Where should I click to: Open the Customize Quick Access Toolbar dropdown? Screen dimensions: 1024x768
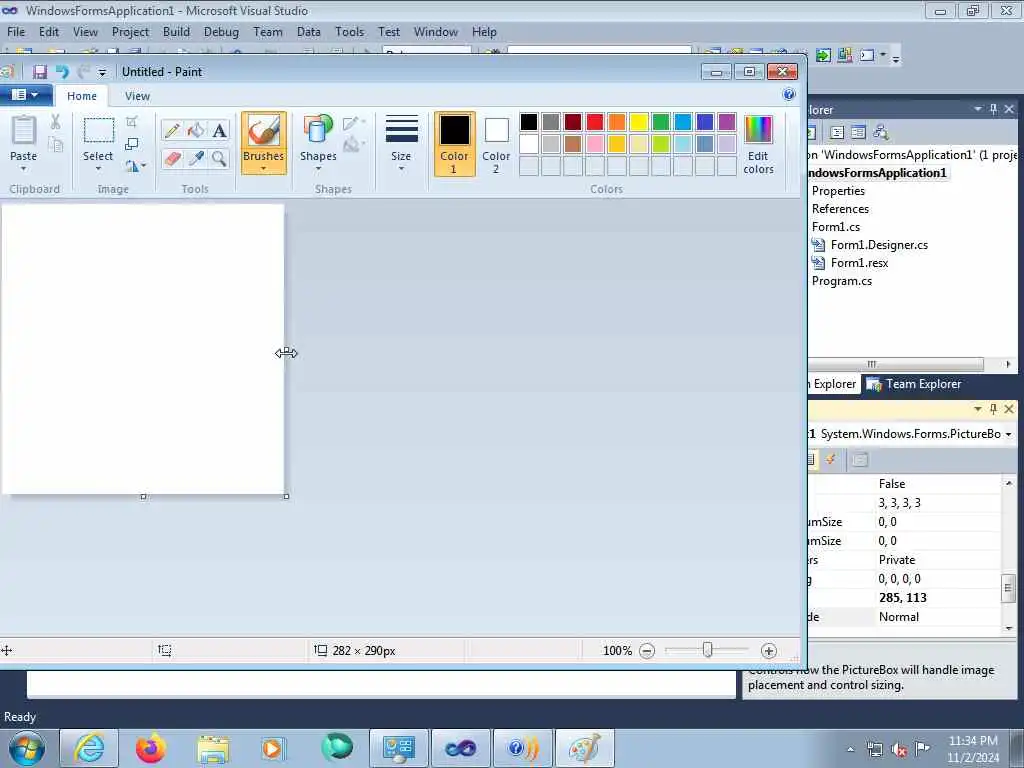pyautogui.click(x=102, y=72)
